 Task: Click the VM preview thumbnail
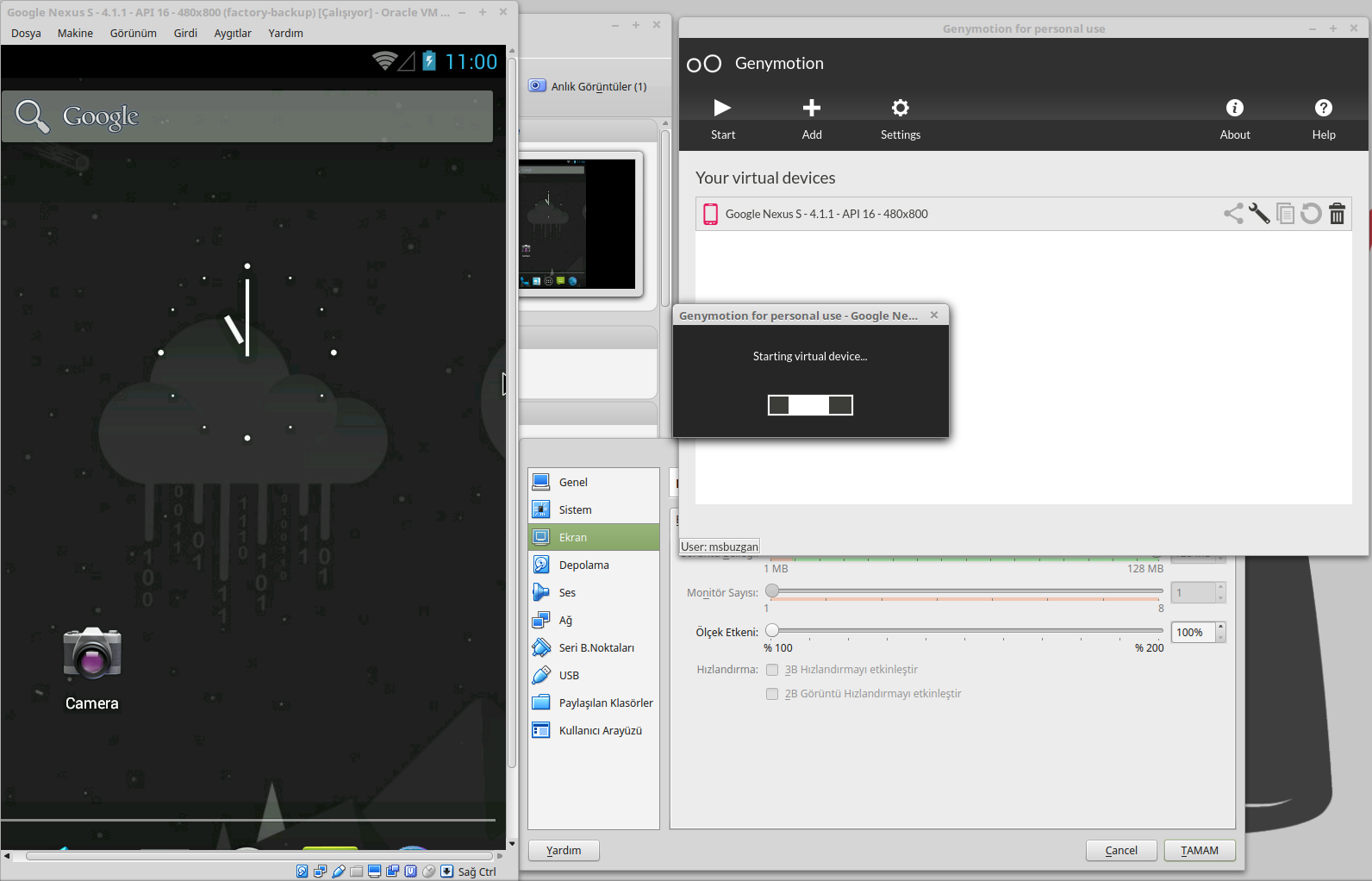pyautogui.click(x=577, y=224)
